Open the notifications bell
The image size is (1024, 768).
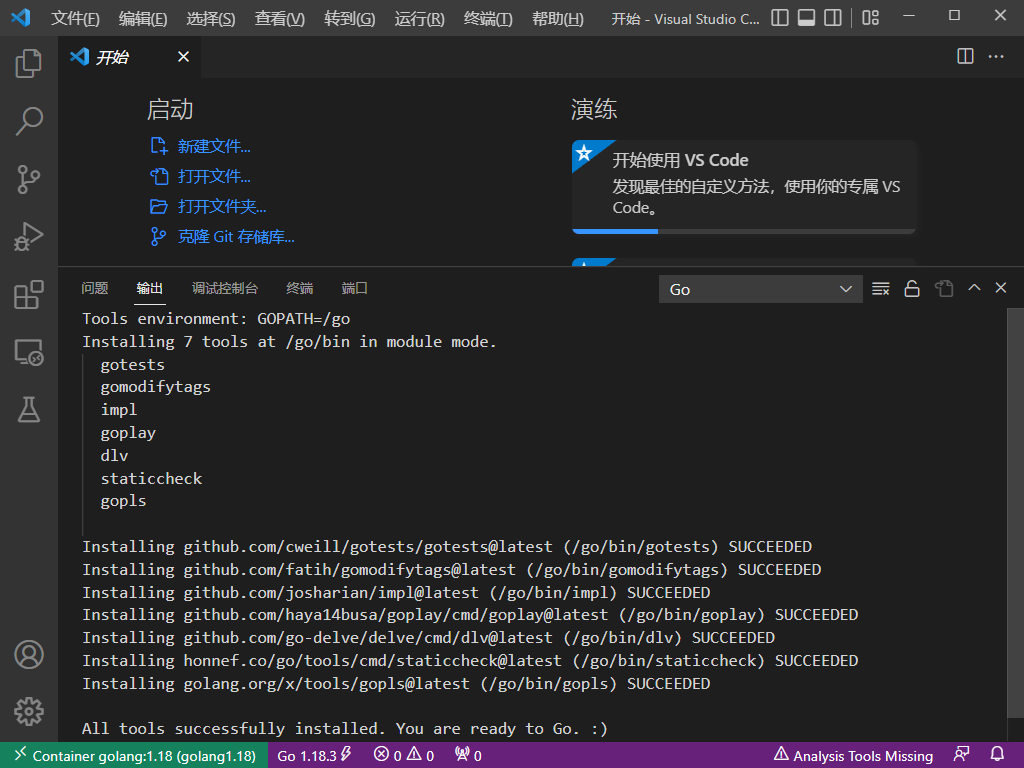[997, 755]
